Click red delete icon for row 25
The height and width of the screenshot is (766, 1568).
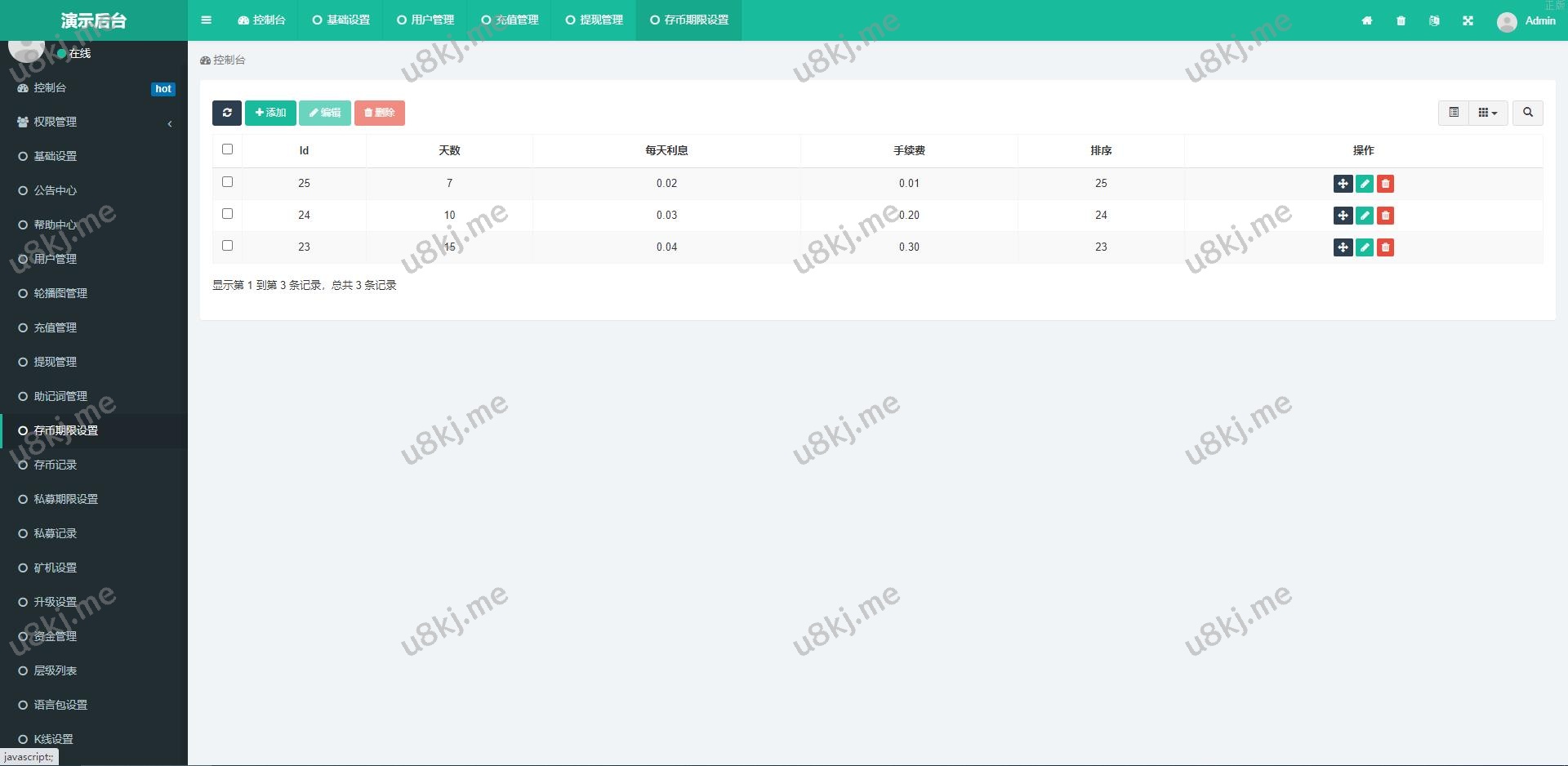coord(1385,184)
